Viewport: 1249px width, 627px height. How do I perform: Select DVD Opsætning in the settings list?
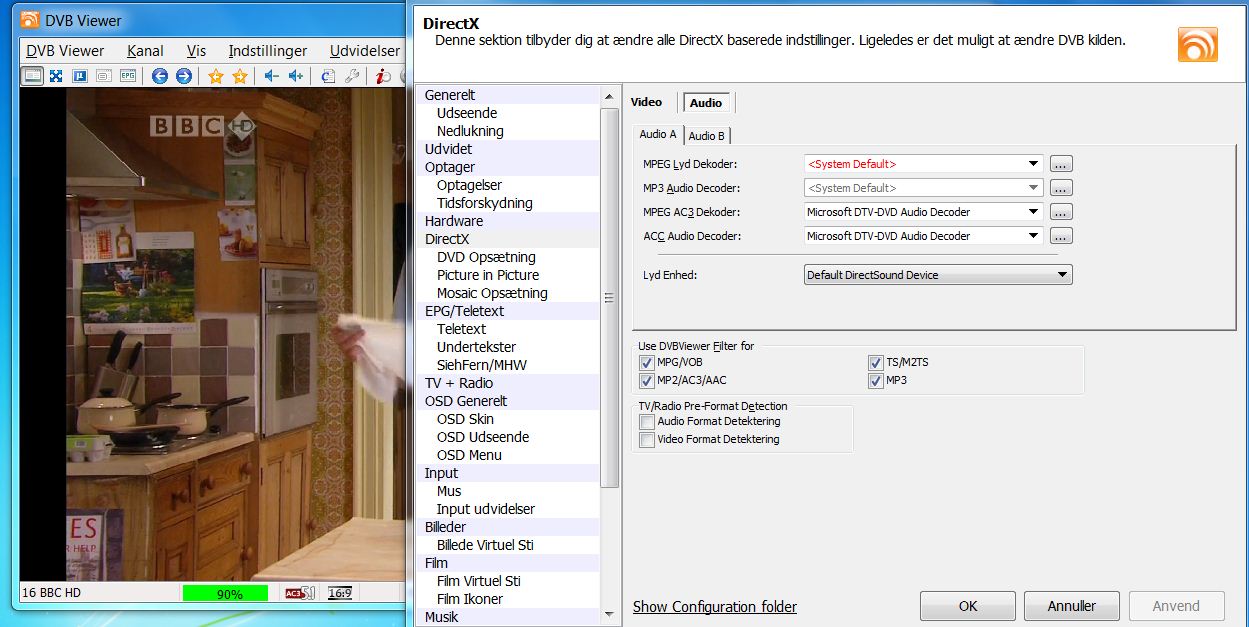tap(486, 257)
